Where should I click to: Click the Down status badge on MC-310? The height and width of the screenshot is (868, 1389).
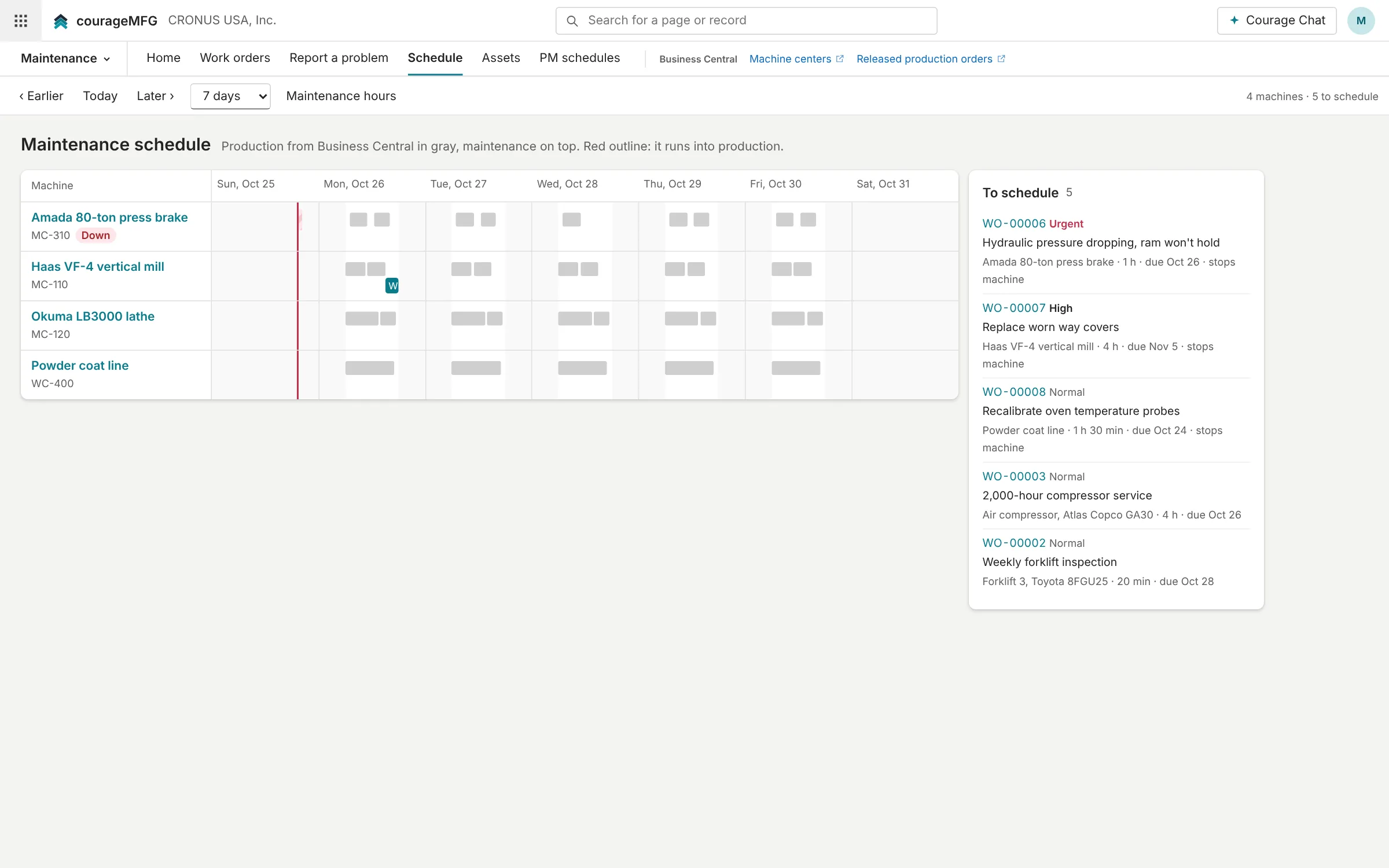(x=95, y=236)
